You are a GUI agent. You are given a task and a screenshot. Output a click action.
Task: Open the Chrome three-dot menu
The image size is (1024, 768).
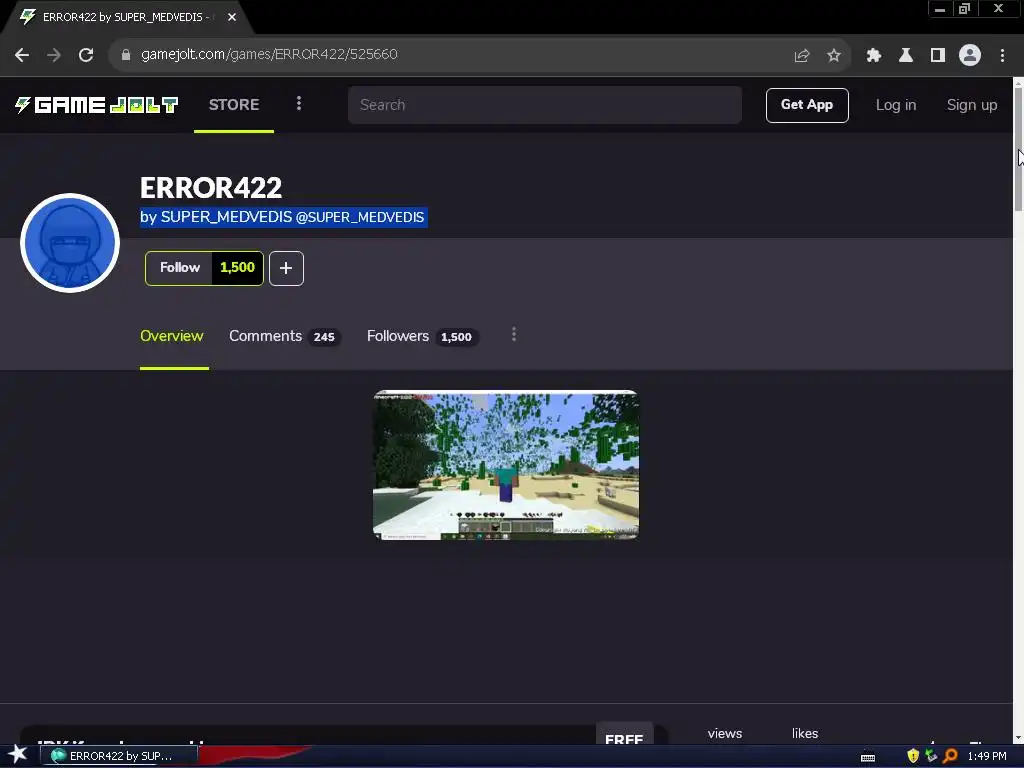tap(1002, 56)
